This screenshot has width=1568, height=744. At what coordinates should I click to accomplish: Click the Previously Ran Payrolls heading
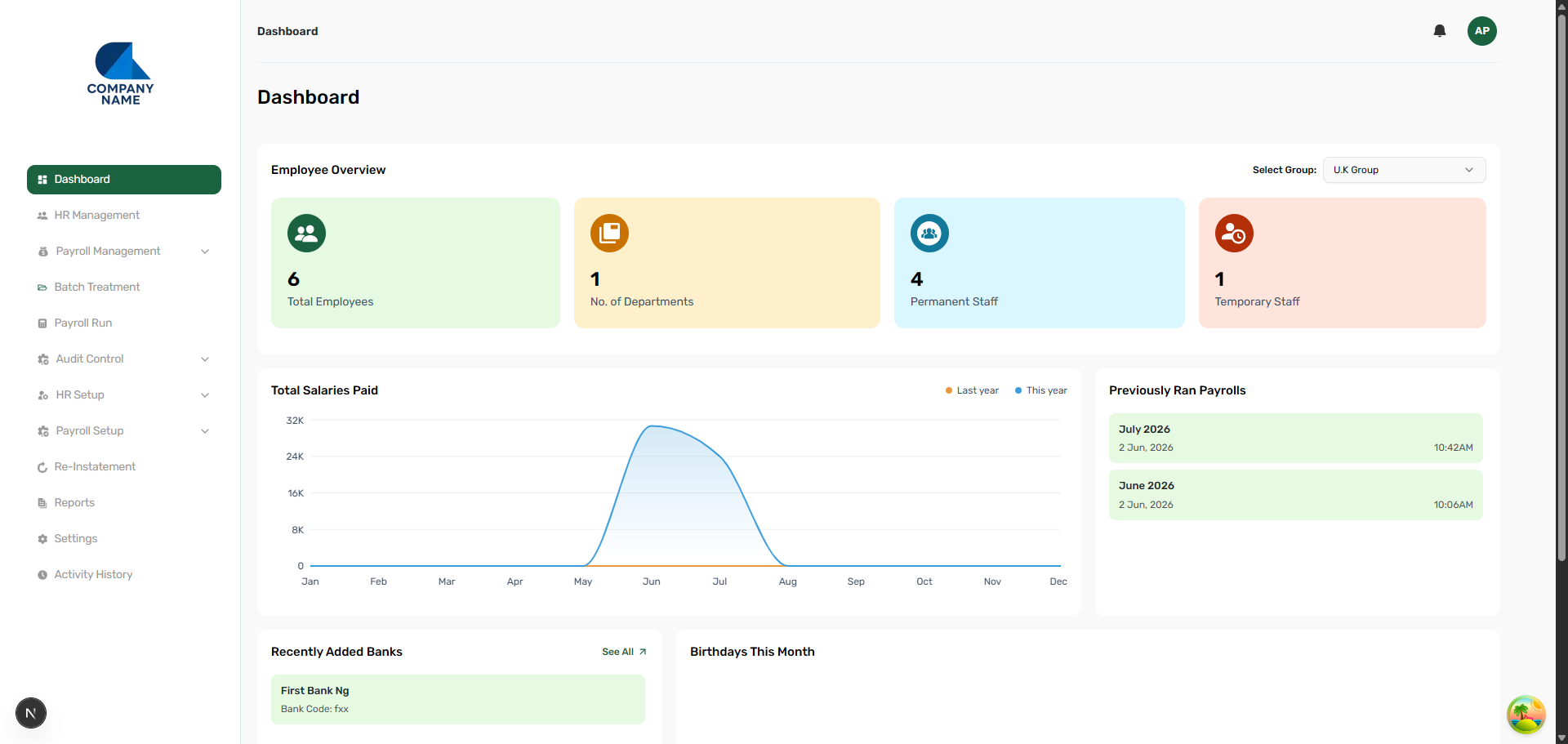pyautogui.click(x=1177, y=390)
